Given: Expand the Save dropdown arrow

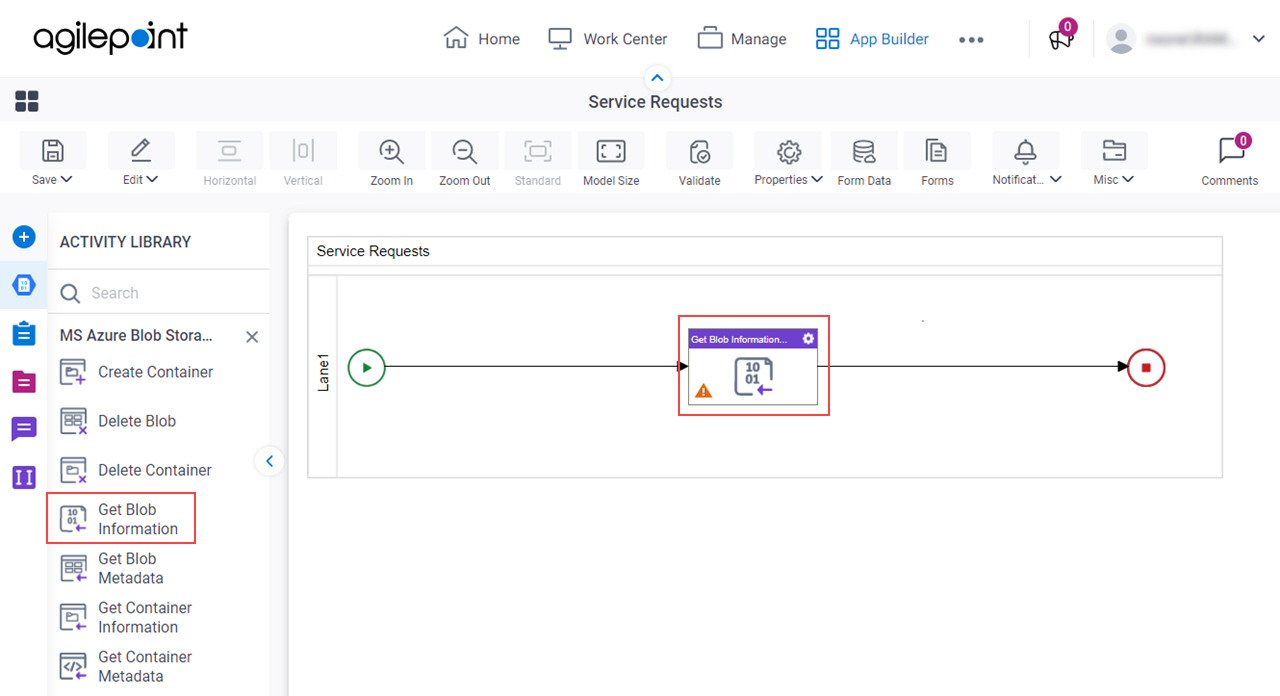Looking at the screenshot, I should coord(67,180).
